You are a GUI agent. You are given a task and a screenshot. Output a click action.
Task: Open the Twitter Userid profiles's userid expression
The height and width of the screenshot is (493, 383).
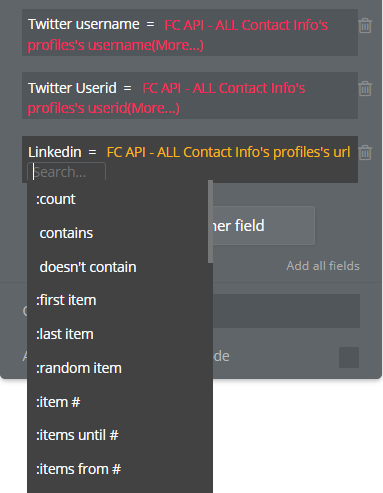(166, 98)
